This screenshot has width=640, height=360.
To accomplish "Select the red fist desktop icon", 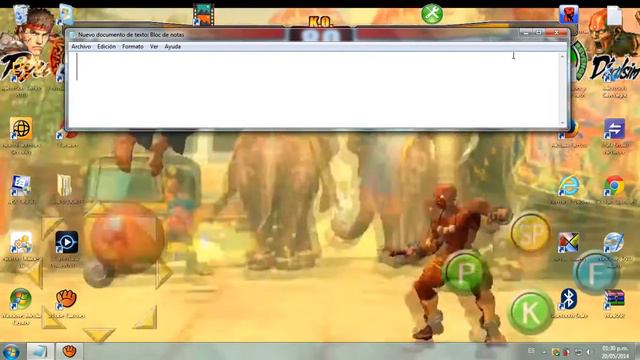I will (568, 14).
